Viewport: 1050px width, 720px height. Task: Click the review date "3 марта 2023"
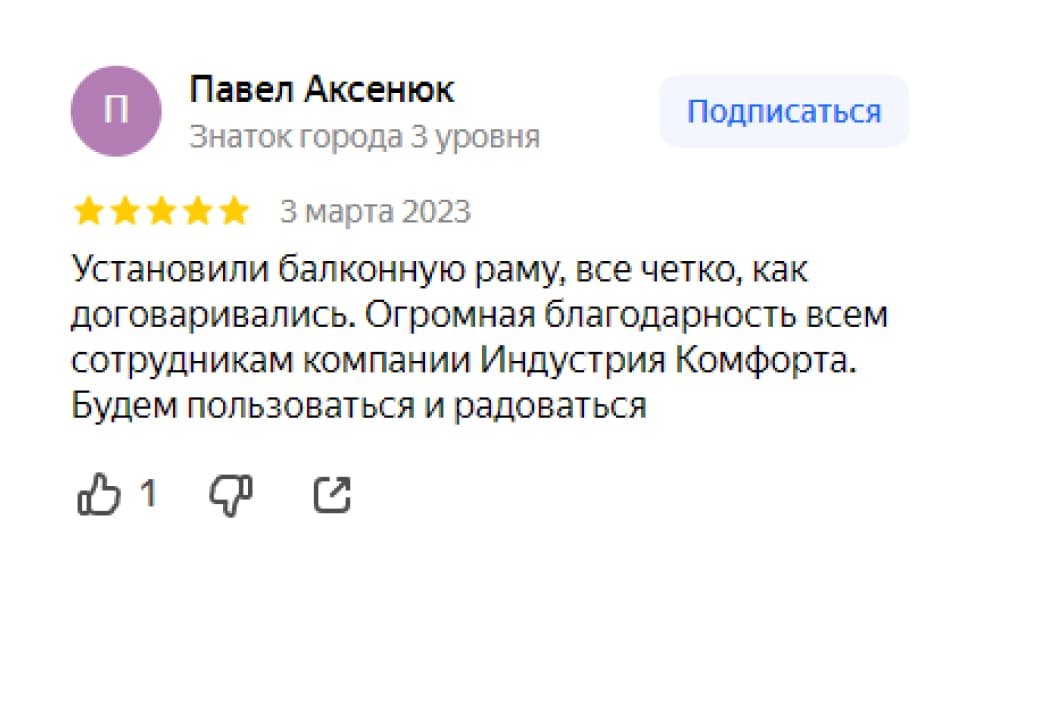coord(374,212)
